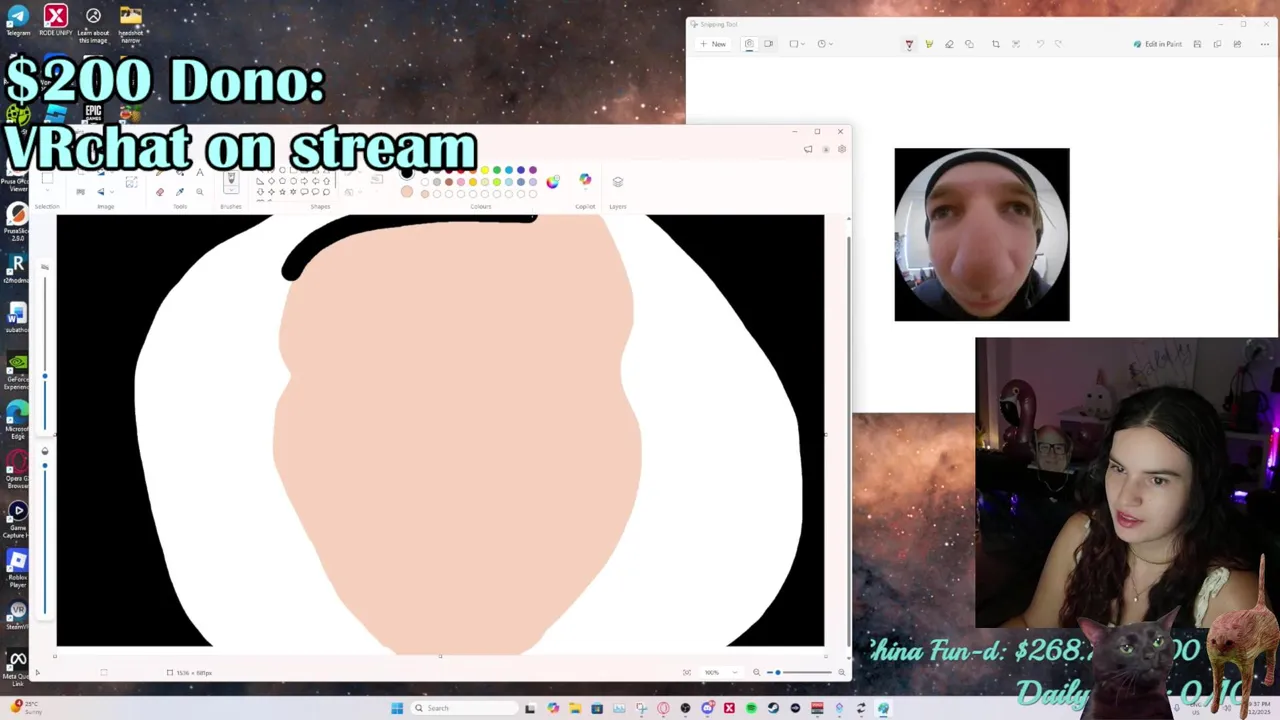Pick the green palette colour in Paint
This screenshot has width=1280, height=720.
pyautogui.click(x=497, y=170)
